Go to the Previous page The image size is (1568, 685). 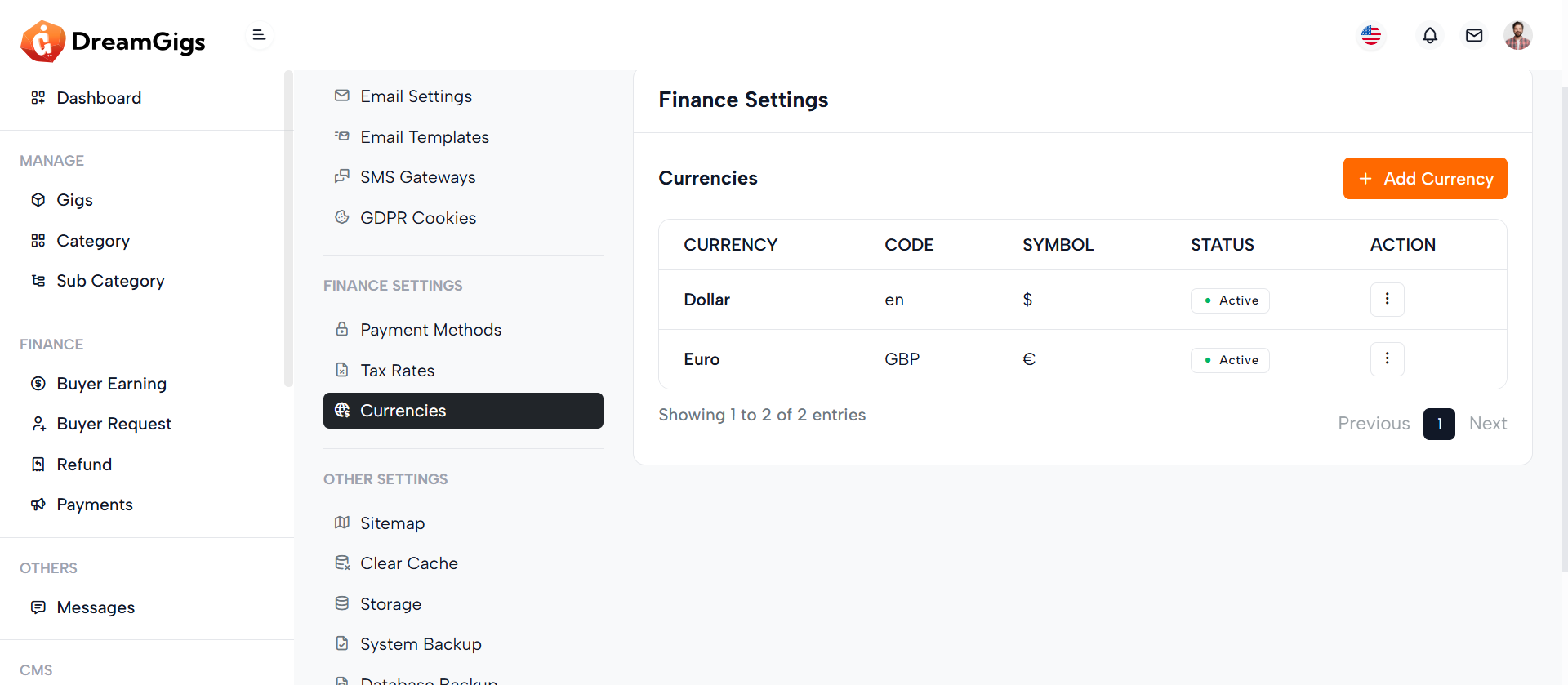(x=1374, y=424)
